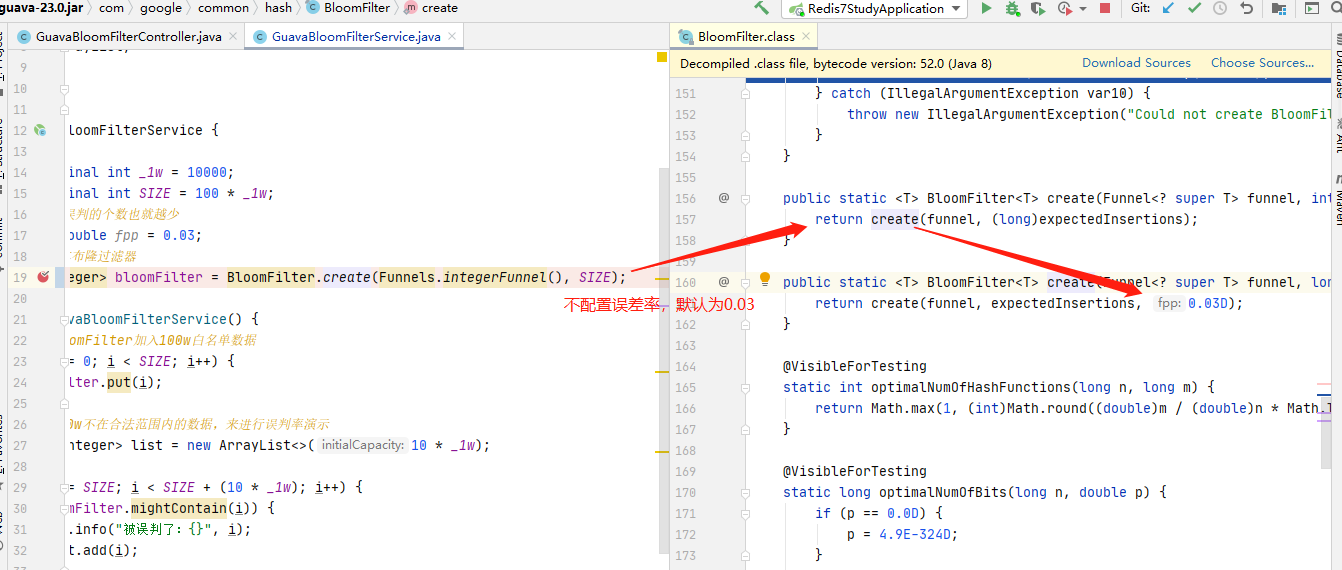Click the 'initialCapacity:' parameter hint

point(362,445)
